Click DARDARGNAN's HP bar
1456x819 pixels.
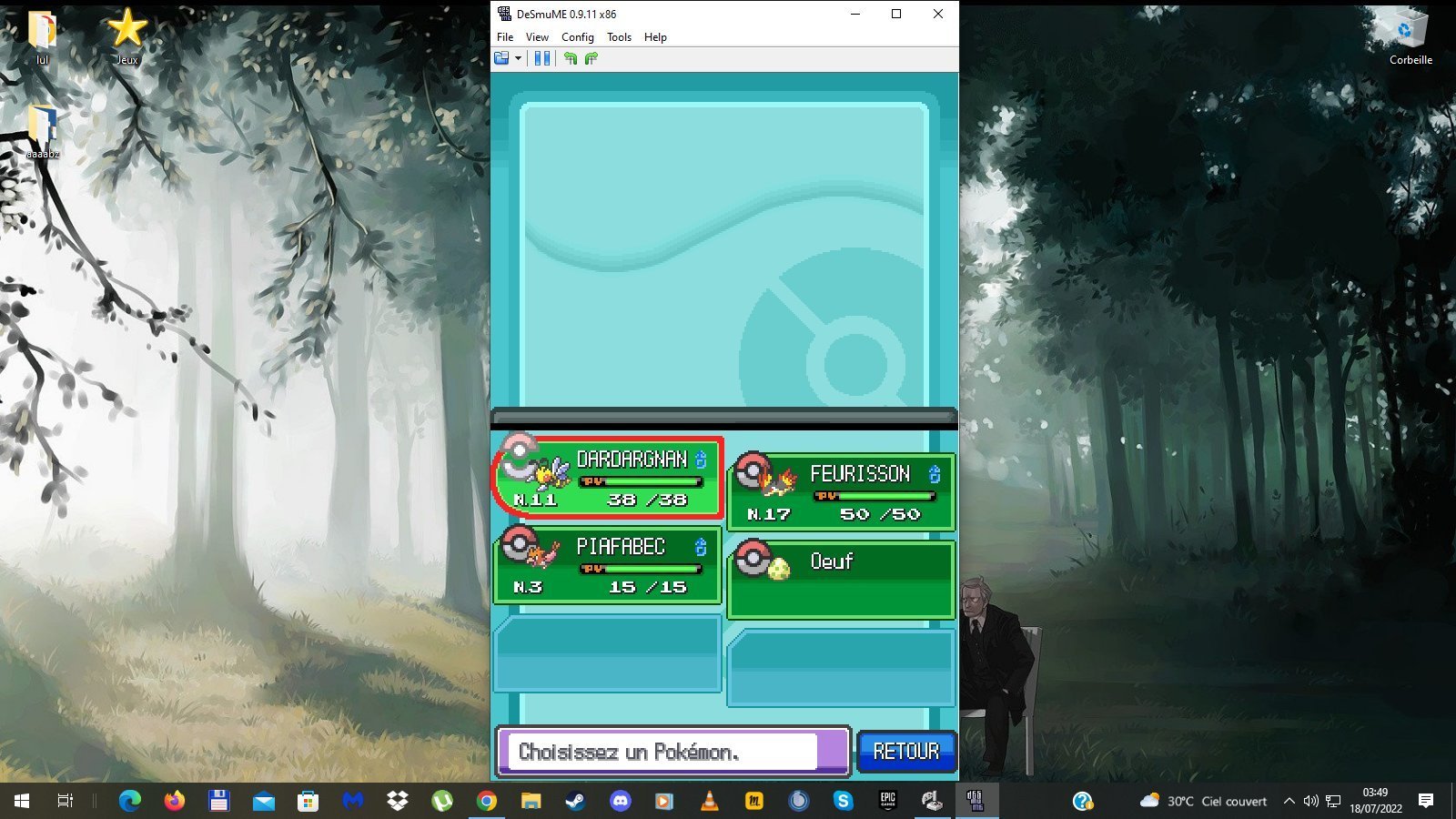[642, 481]
